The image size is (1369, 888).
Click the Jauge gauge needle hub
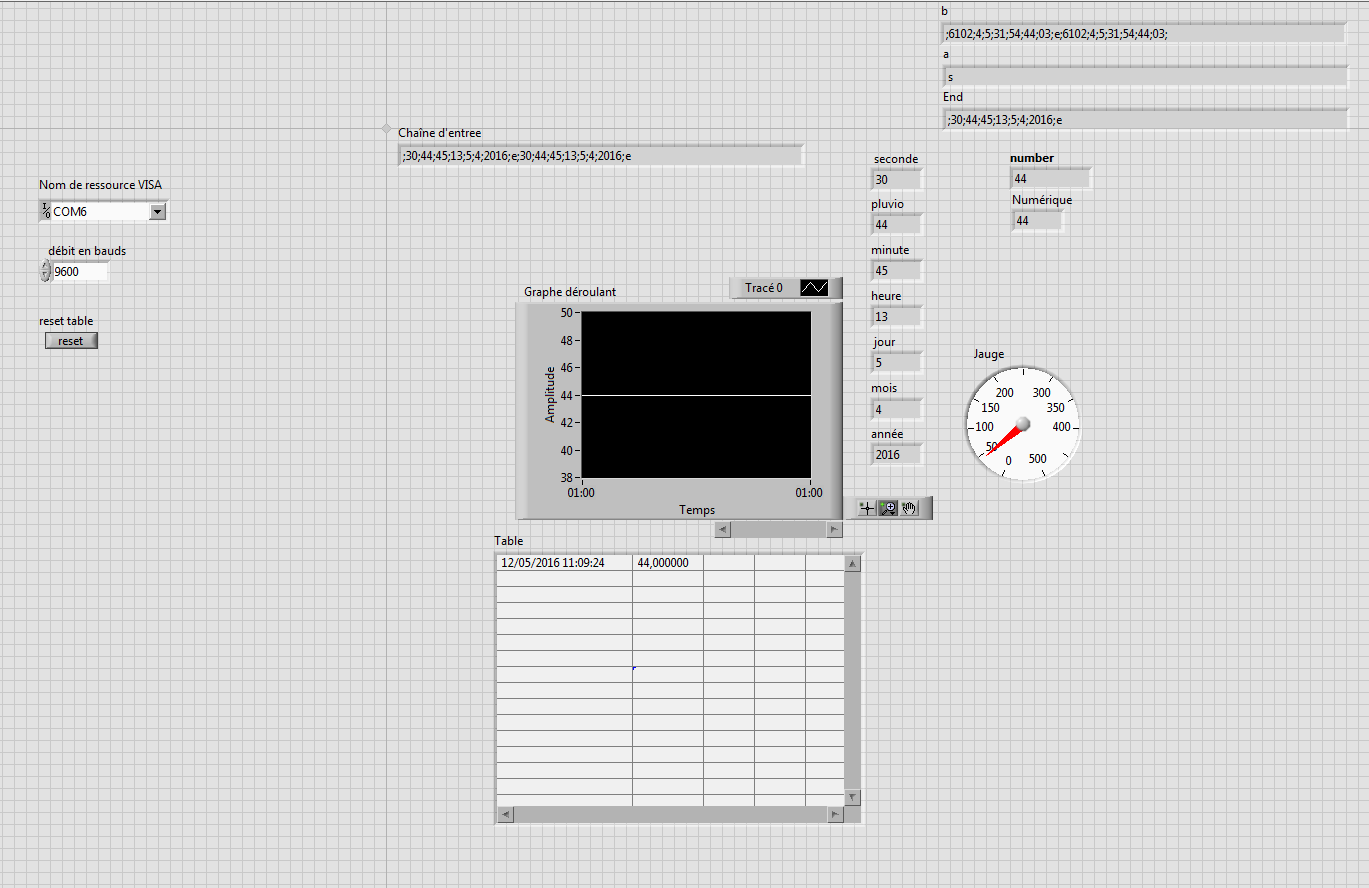(x=1022, y=424)
